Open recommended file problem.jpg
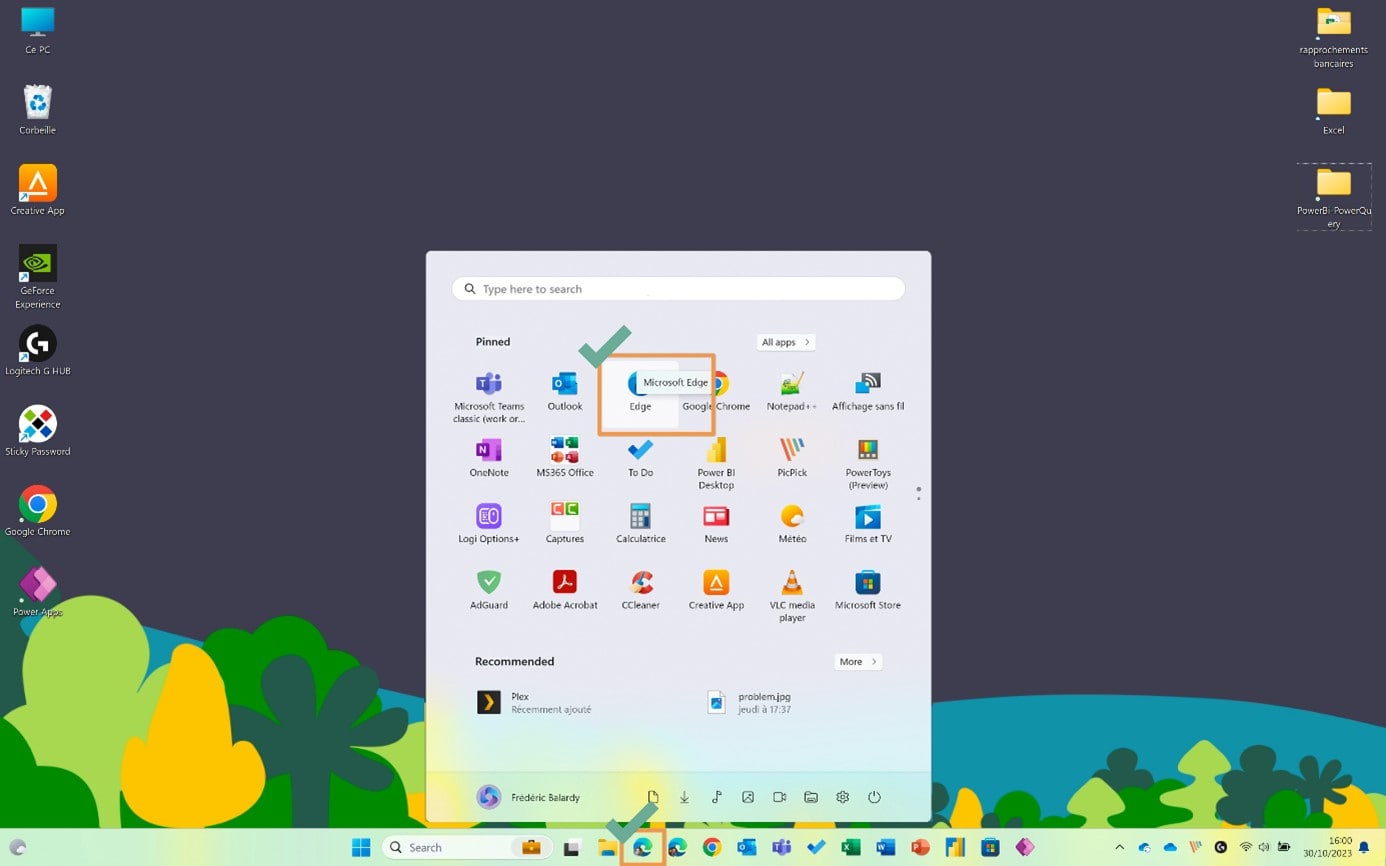The height and width of the screenshot is (866, 1386). click(x=750, y=703)
